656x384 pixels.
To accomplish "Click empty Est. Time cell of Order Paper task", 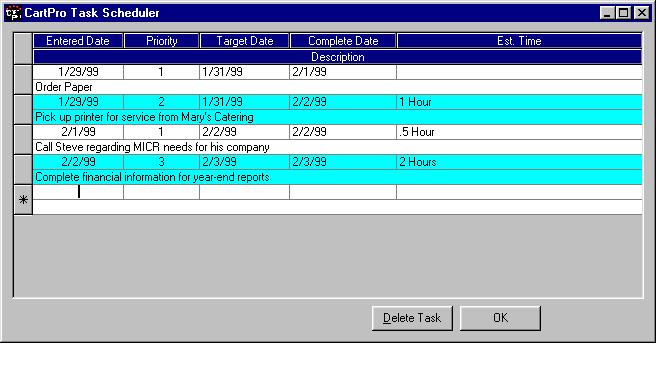I will [519, 72].
